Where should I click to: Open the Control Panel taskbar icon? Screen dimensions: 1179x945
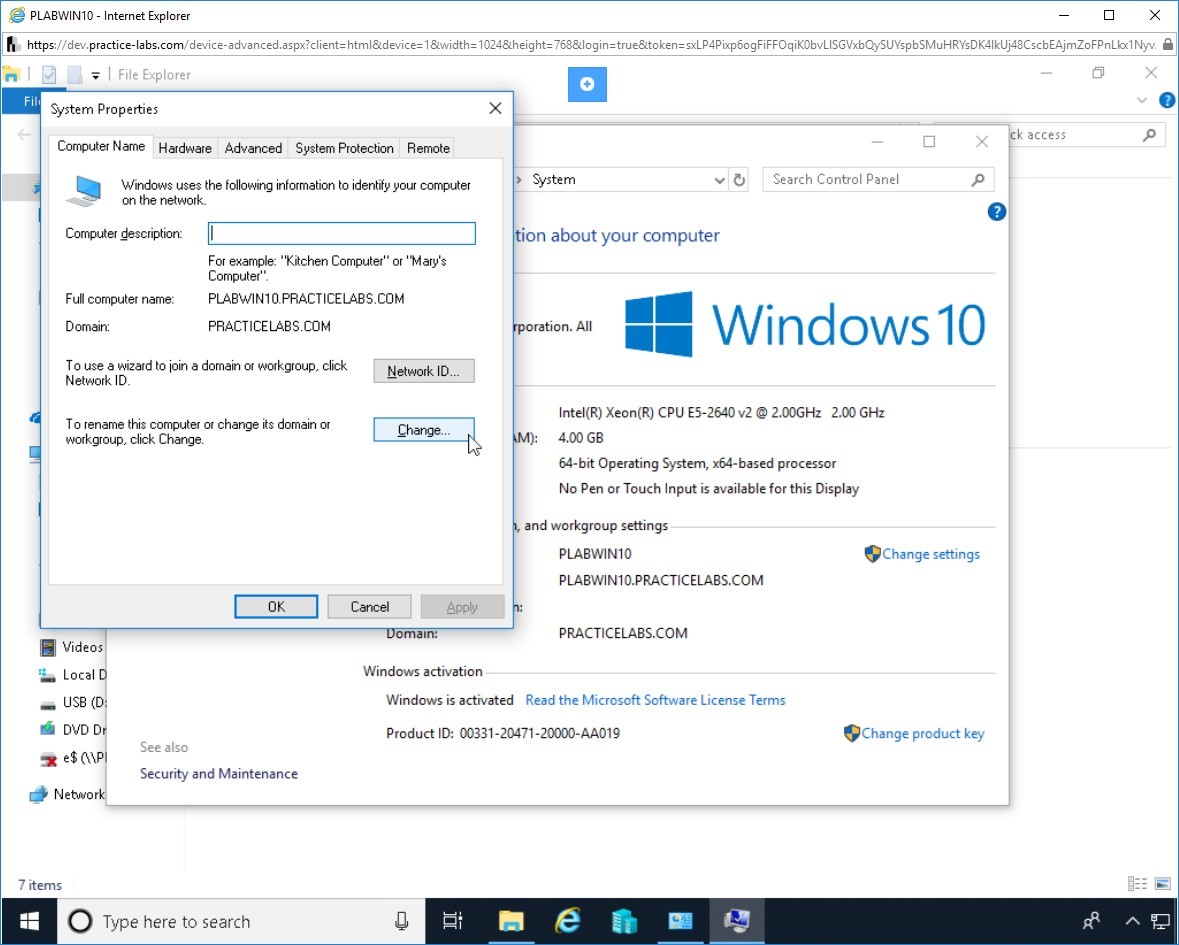click(x=680, y=921)
